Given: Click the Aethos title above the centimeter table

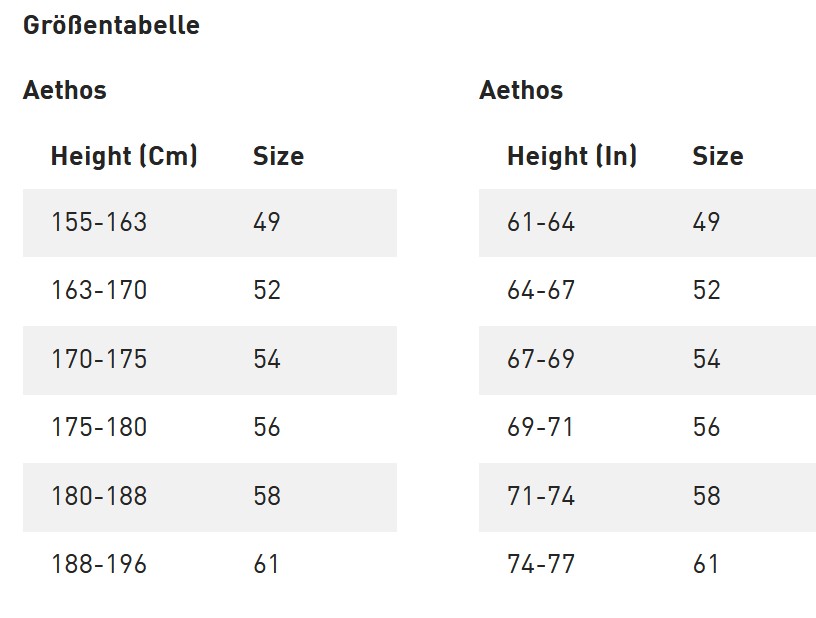Looking at the screenshot, I should pyautogui.click(x=64, y=90).
